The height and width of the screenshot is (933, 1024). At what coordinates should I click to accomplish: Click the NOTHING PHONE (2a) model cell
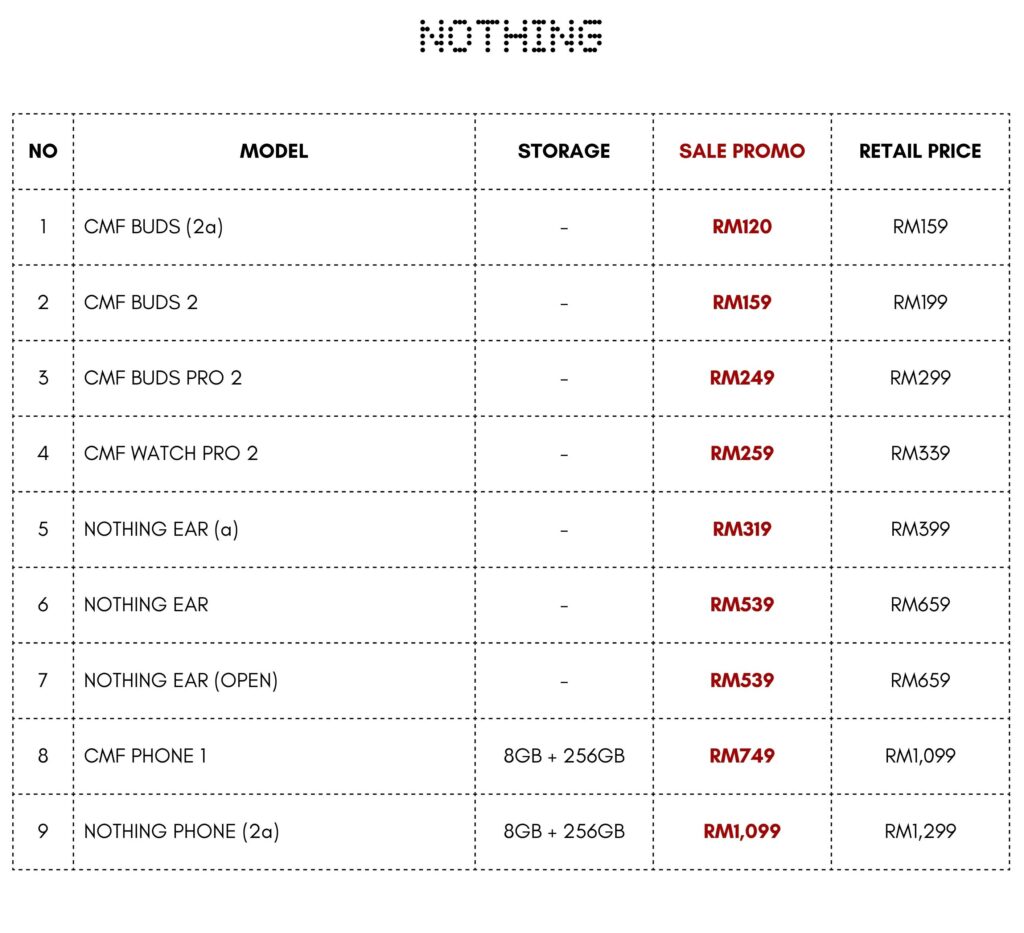(x=182, y=831)
